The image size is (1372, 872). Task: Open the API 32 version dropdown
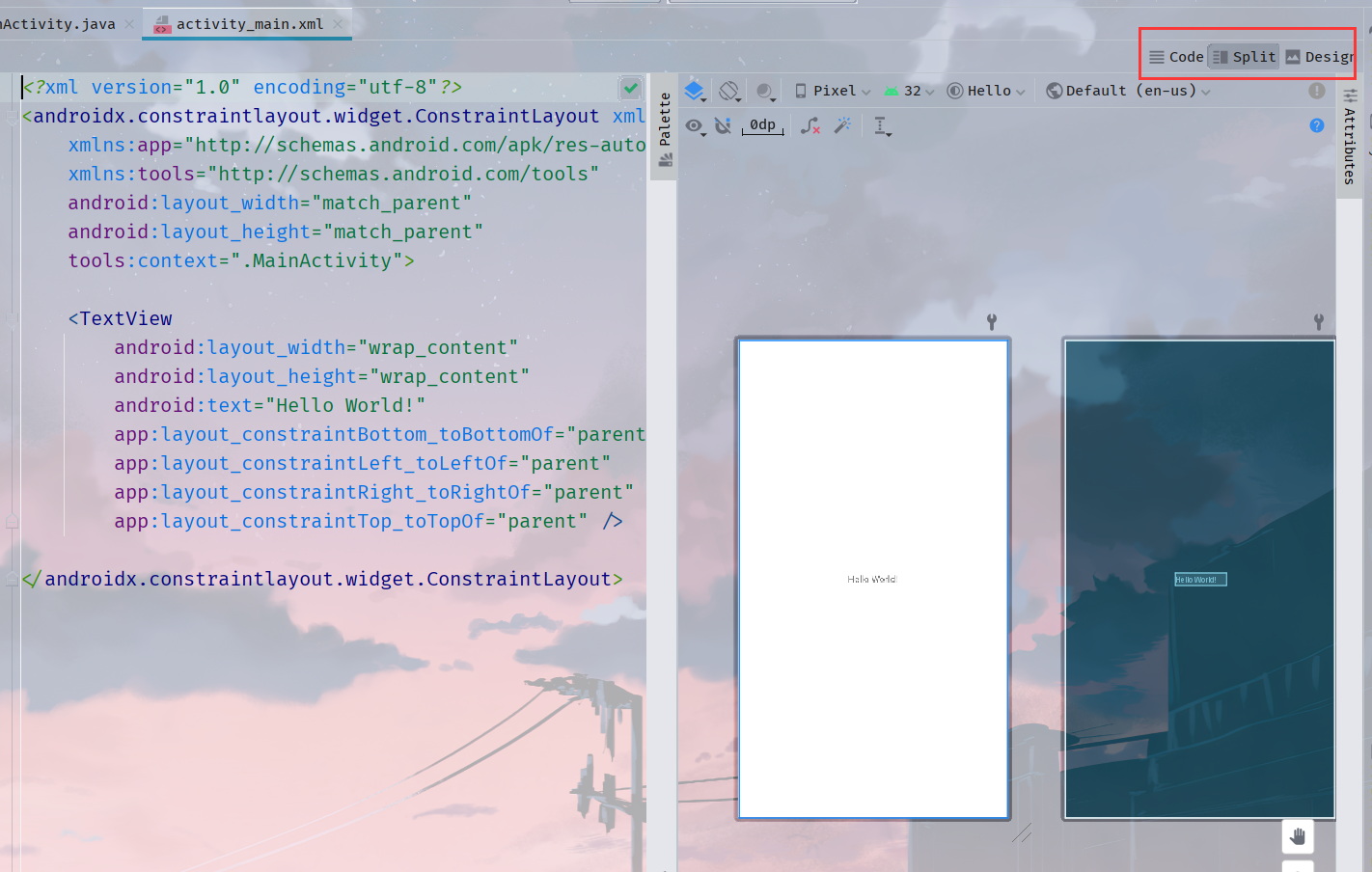[909, 91]
